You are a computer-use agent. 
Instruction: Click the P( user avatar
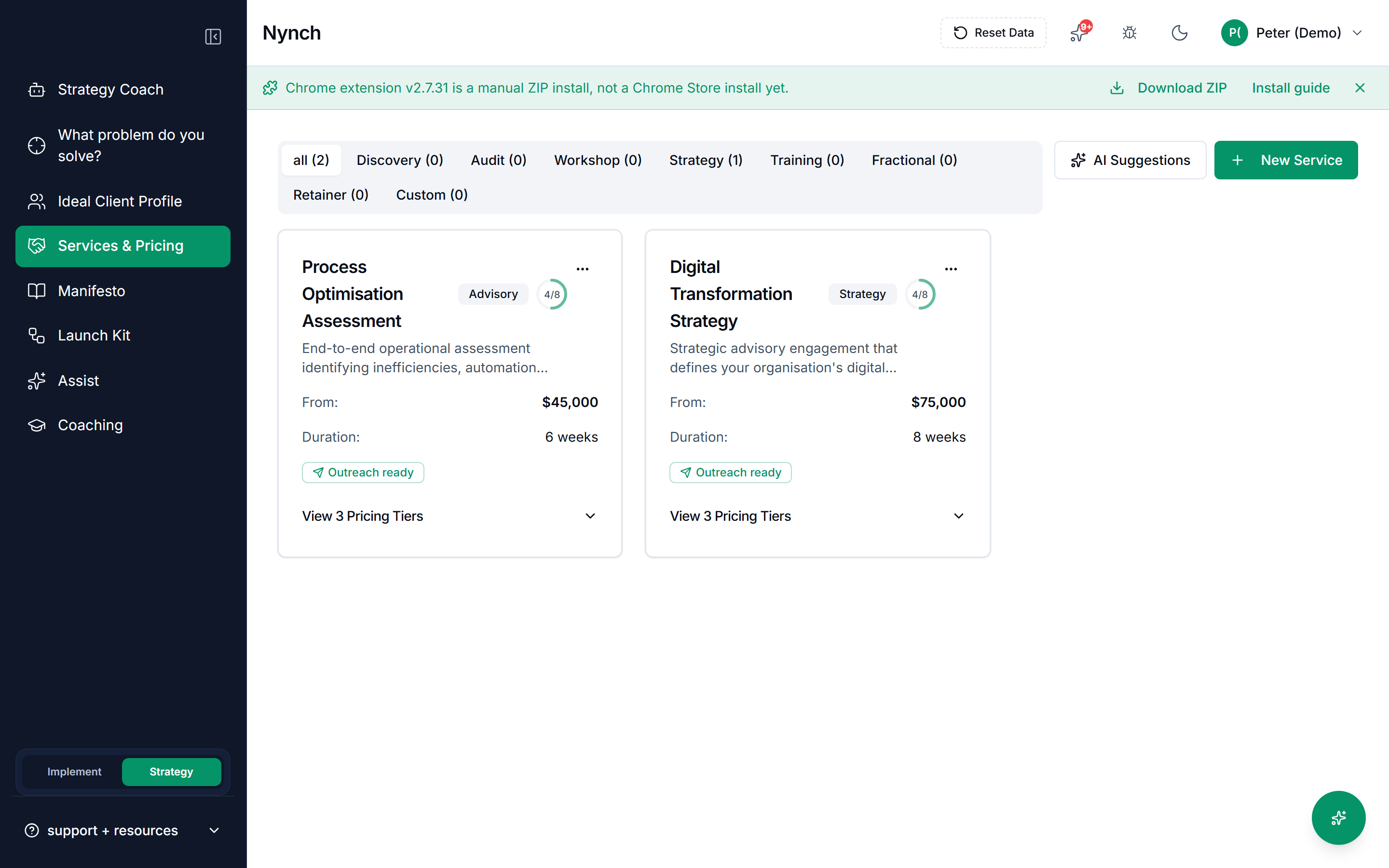[1234, 33]
